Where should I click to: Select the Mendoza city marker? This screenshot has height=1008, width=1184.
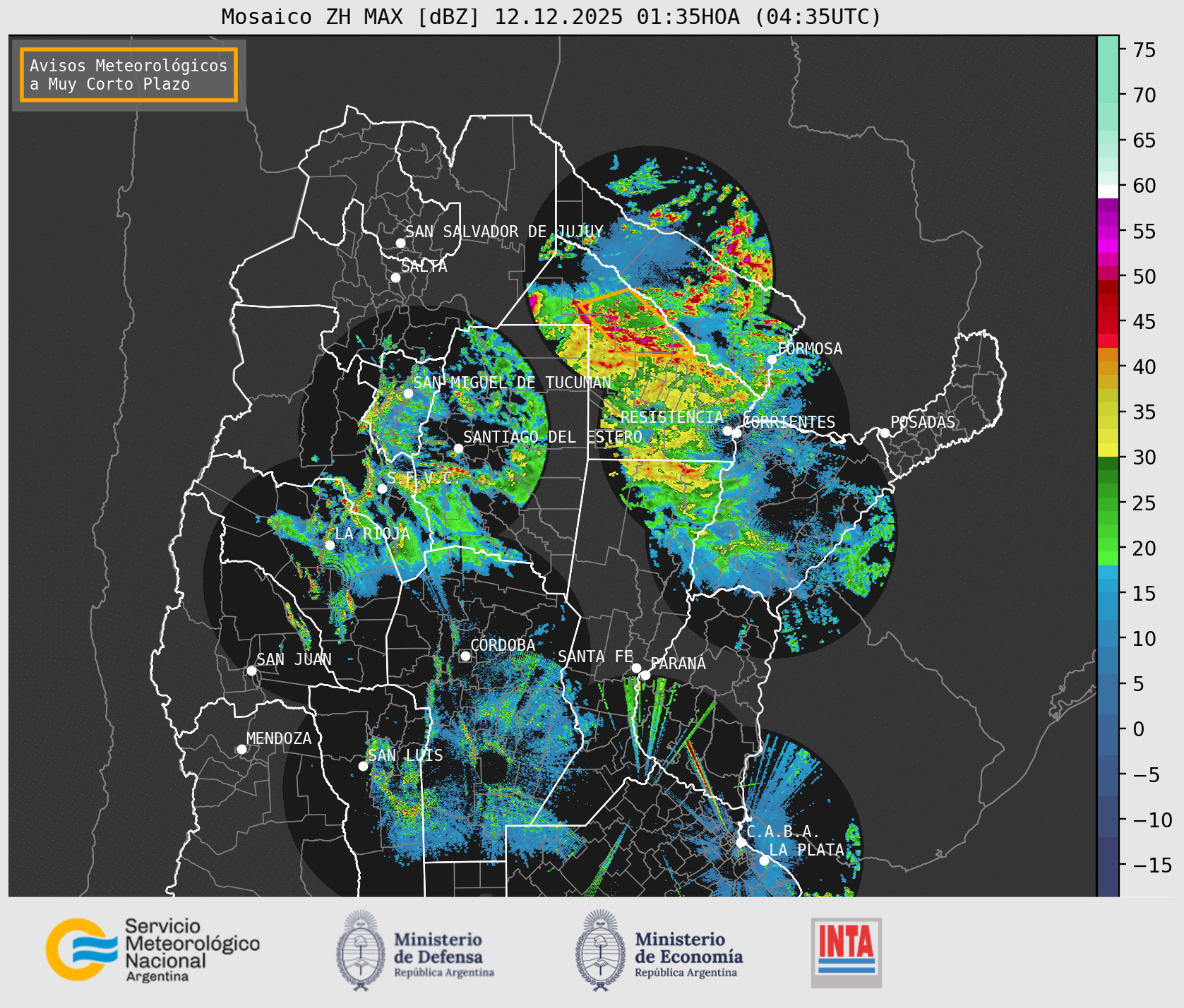click(x=241, y=749)
